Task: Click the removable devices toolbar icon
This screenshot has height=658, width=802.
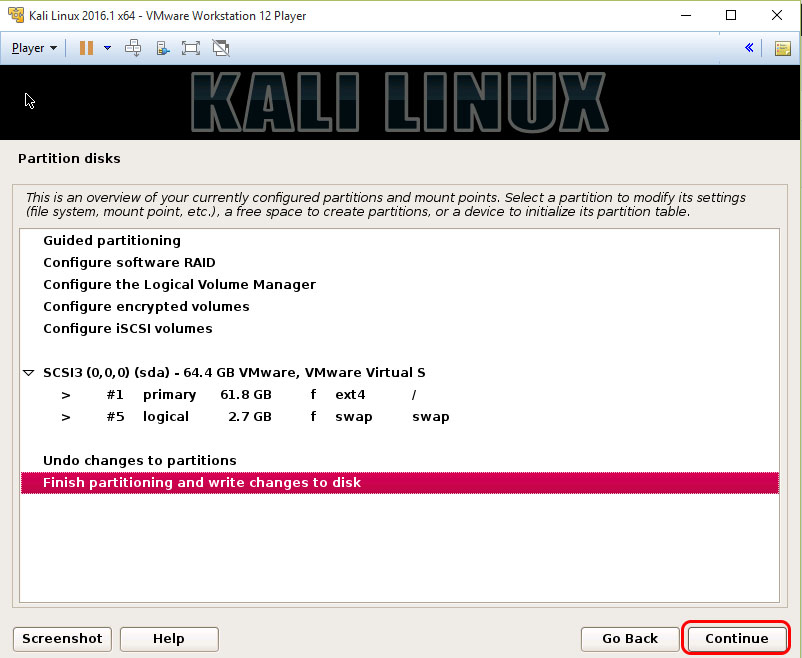Action: pyautogui.click(x=163, y=48)
